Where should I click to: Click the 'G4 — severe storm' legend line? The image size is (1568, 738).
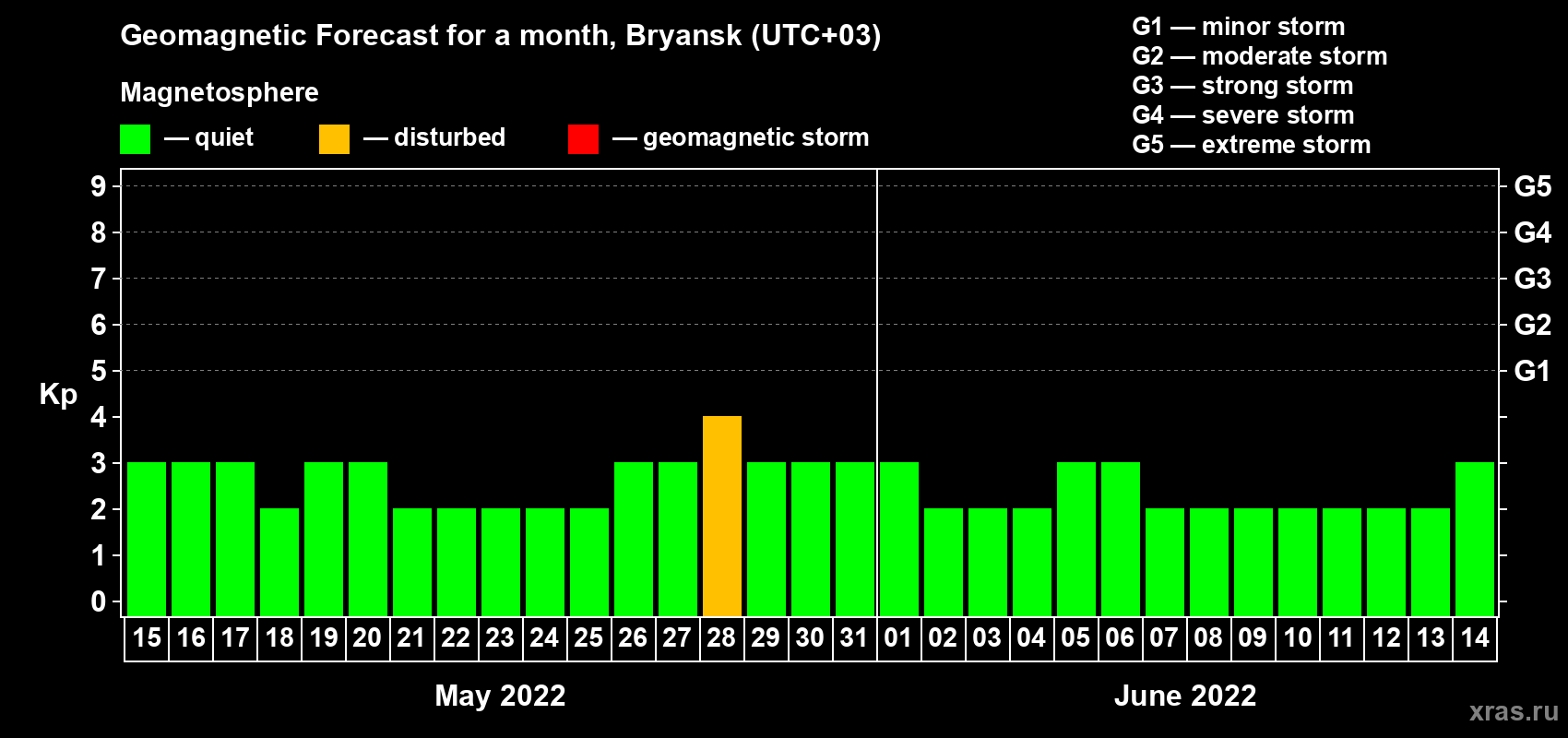(x=1243, y=115)
